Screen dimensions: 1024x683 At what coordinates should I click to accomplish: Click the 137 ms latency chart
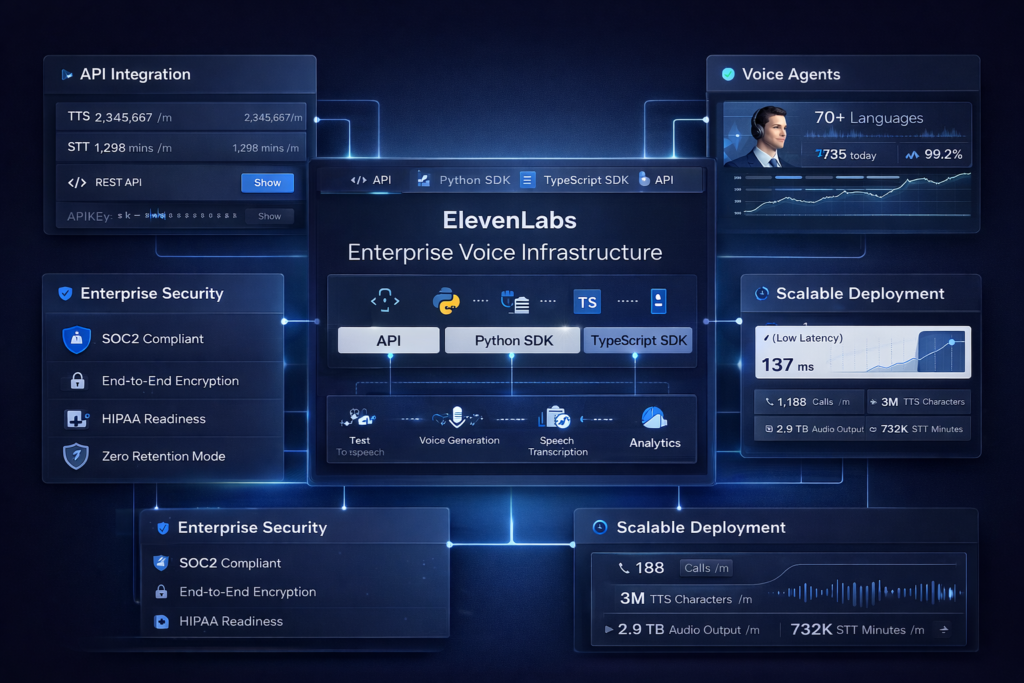pyautogui.click(x=862, y=350)
